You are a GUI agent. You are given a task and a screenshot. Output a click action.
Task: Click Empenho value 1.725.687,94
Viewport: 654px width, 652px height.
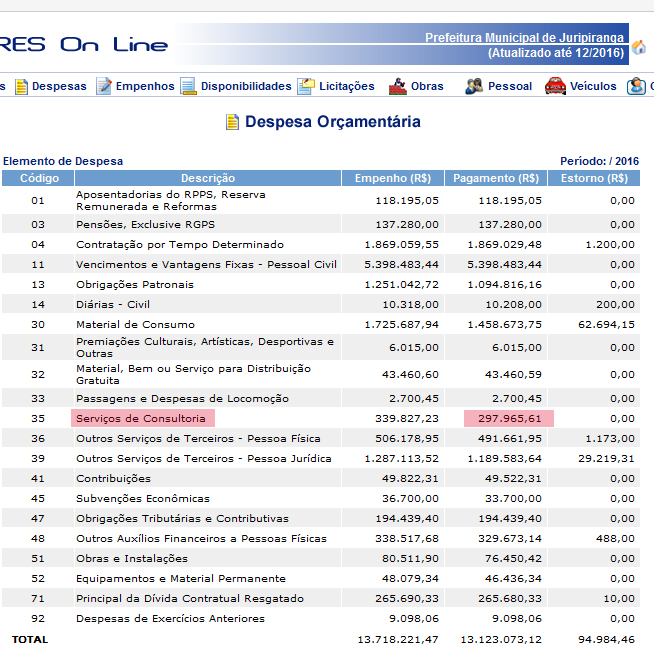point(401,325)
